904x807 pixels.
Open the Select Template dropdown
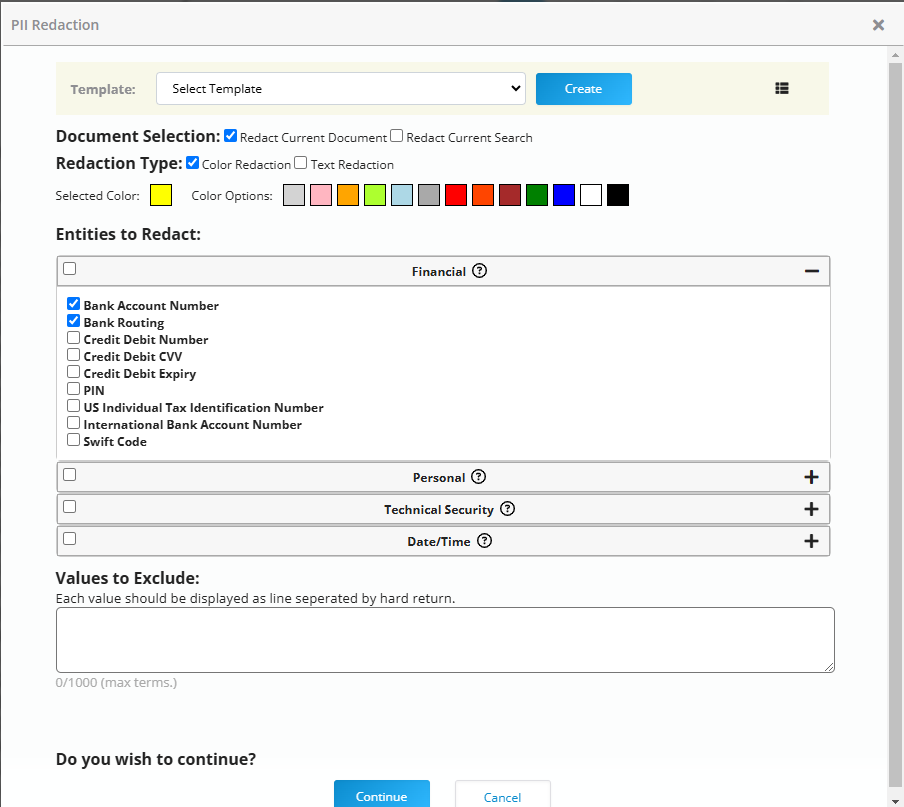click(x=340, y=88)
